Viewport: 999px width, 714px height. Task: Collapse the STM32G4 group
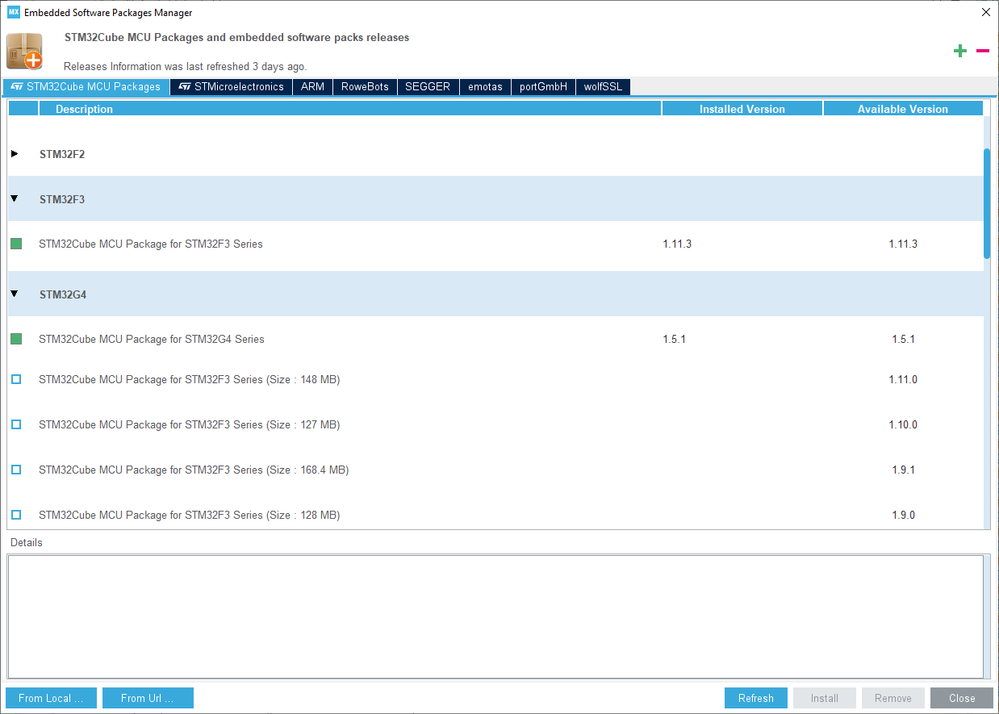(x=14, y=294)
